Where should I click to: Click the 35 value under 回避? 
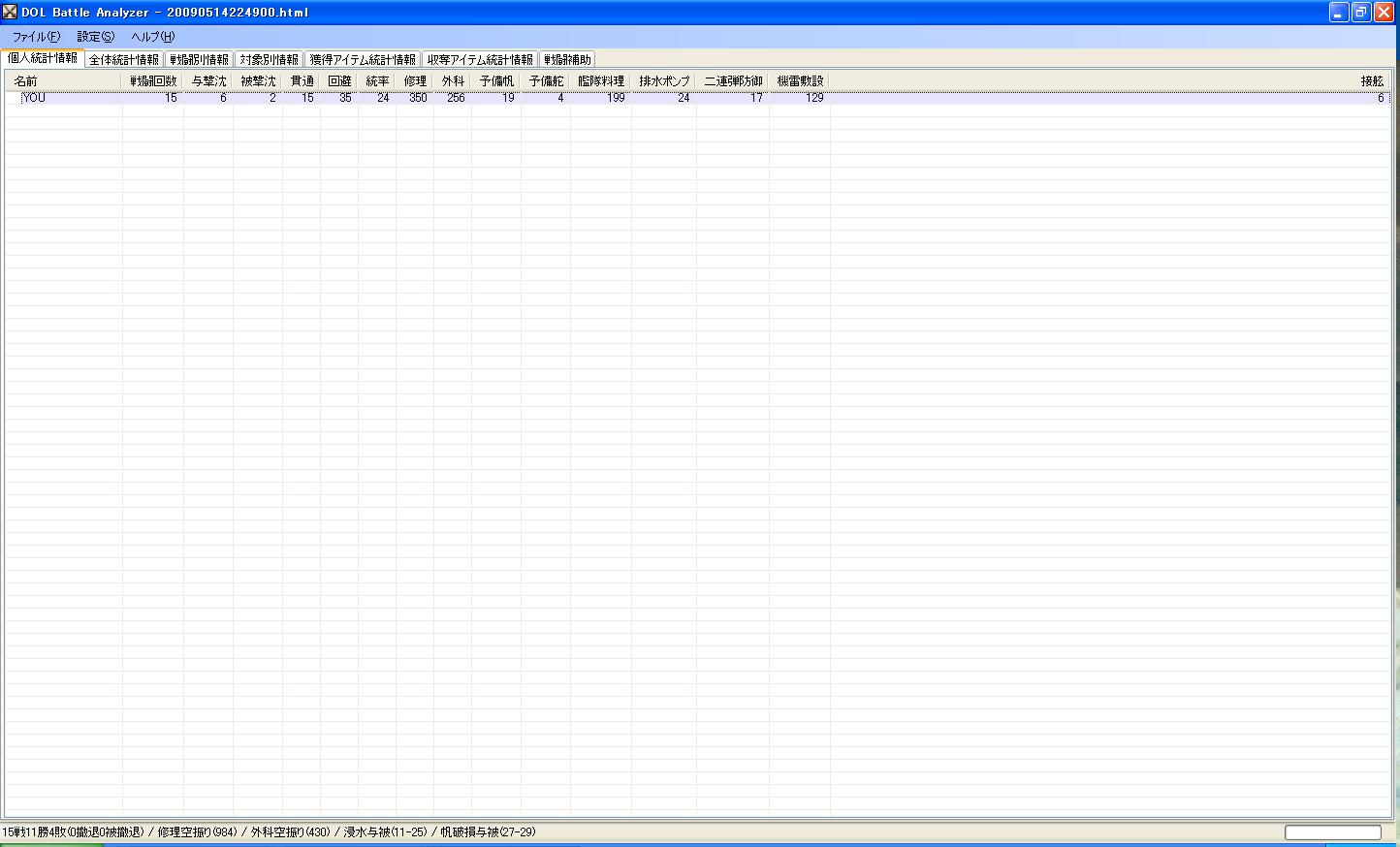coord(345,98)
